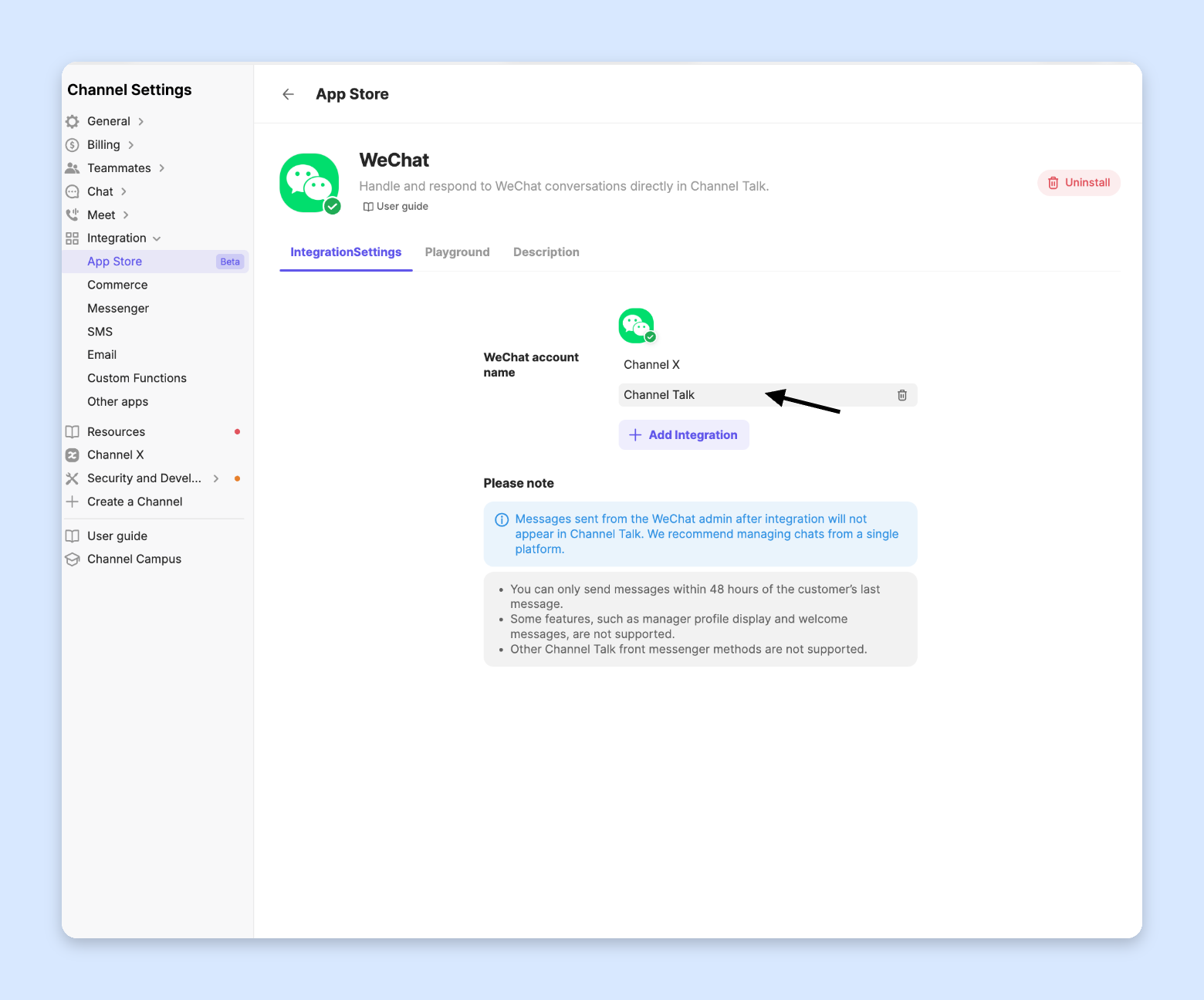Click the Teammates people icon
This screenshot has height=1000, width=1204.
(x=73, y=168)
